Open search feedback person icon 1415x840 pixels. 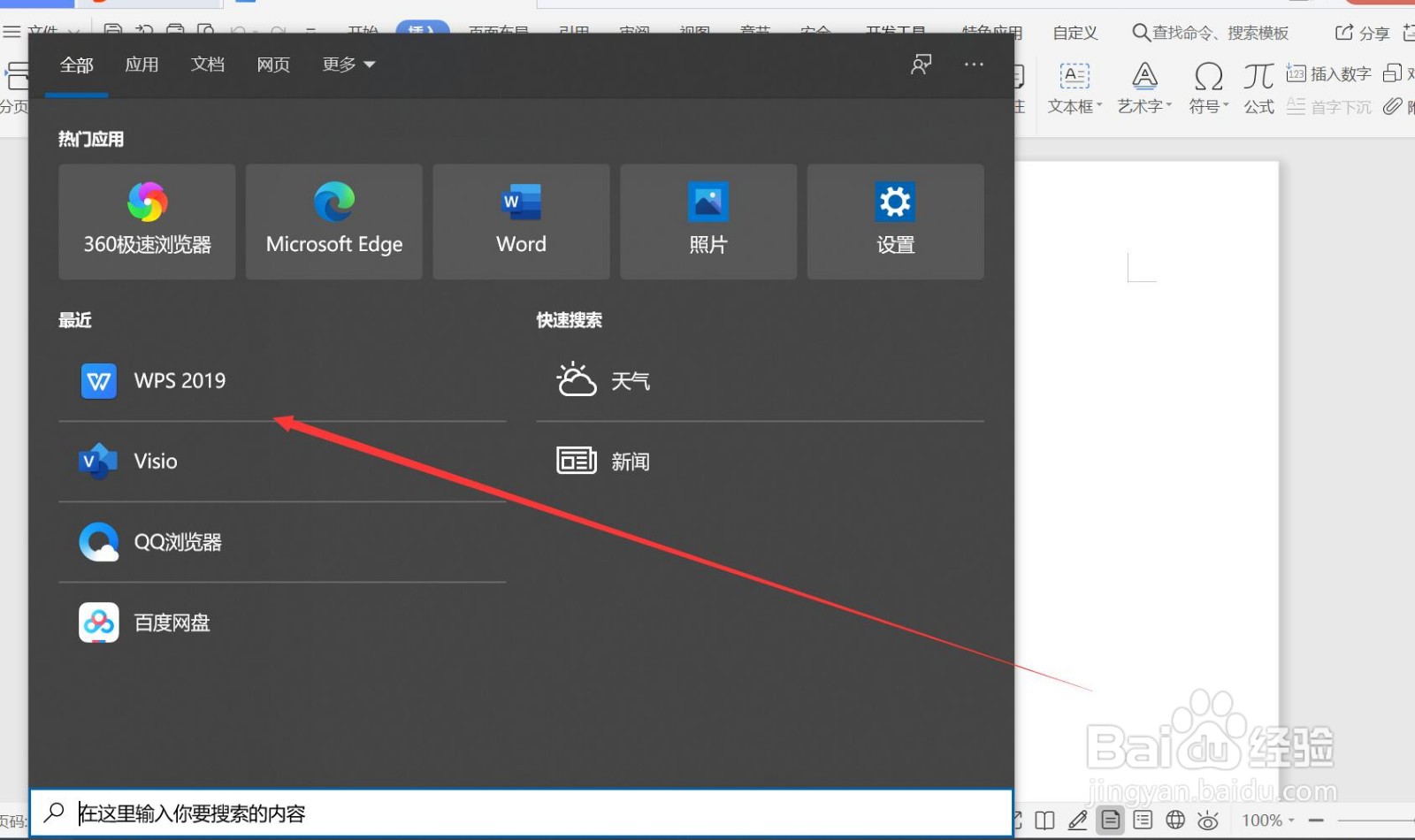(921, 65)
